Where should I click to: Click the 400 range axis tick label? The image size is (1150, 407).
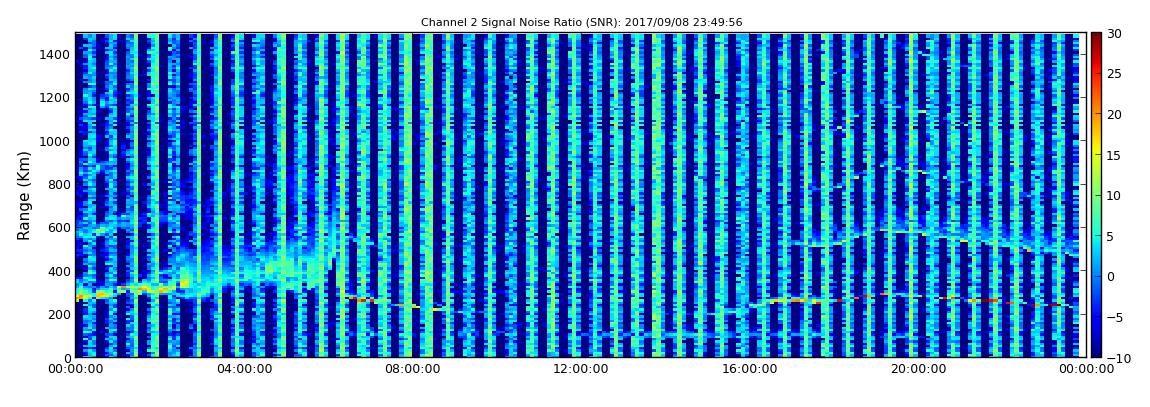[x=59, y=271]
